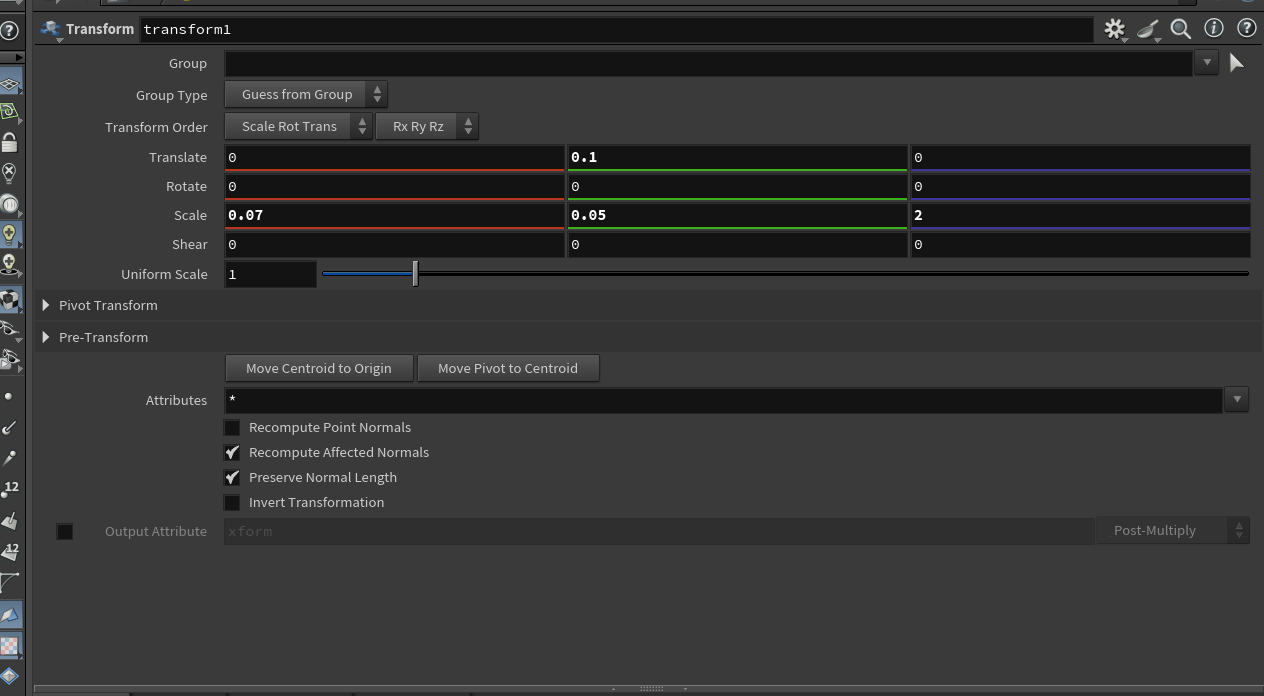Screen dimensions: 1264x696
Task: Click the Uniform Scale value field
Action: tap(271, 274)
